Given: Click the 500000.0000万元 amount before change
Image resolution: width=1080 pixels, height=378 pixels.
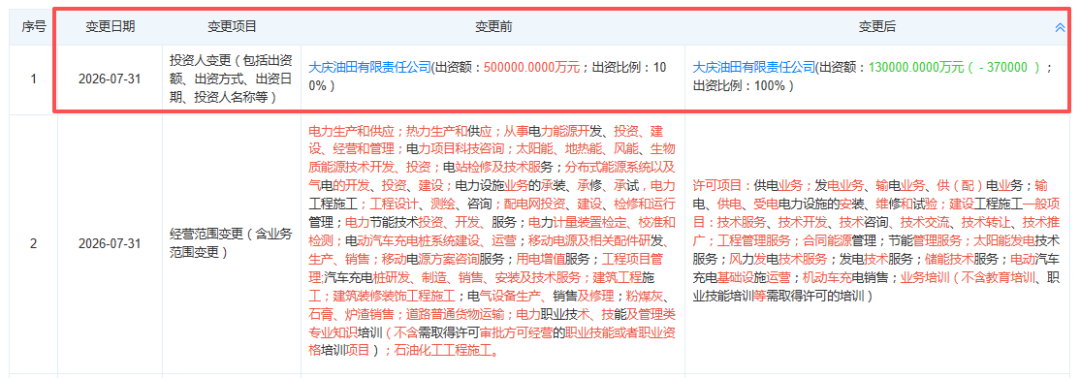Looking at the screenshot, I should click(x=532, y=67).
